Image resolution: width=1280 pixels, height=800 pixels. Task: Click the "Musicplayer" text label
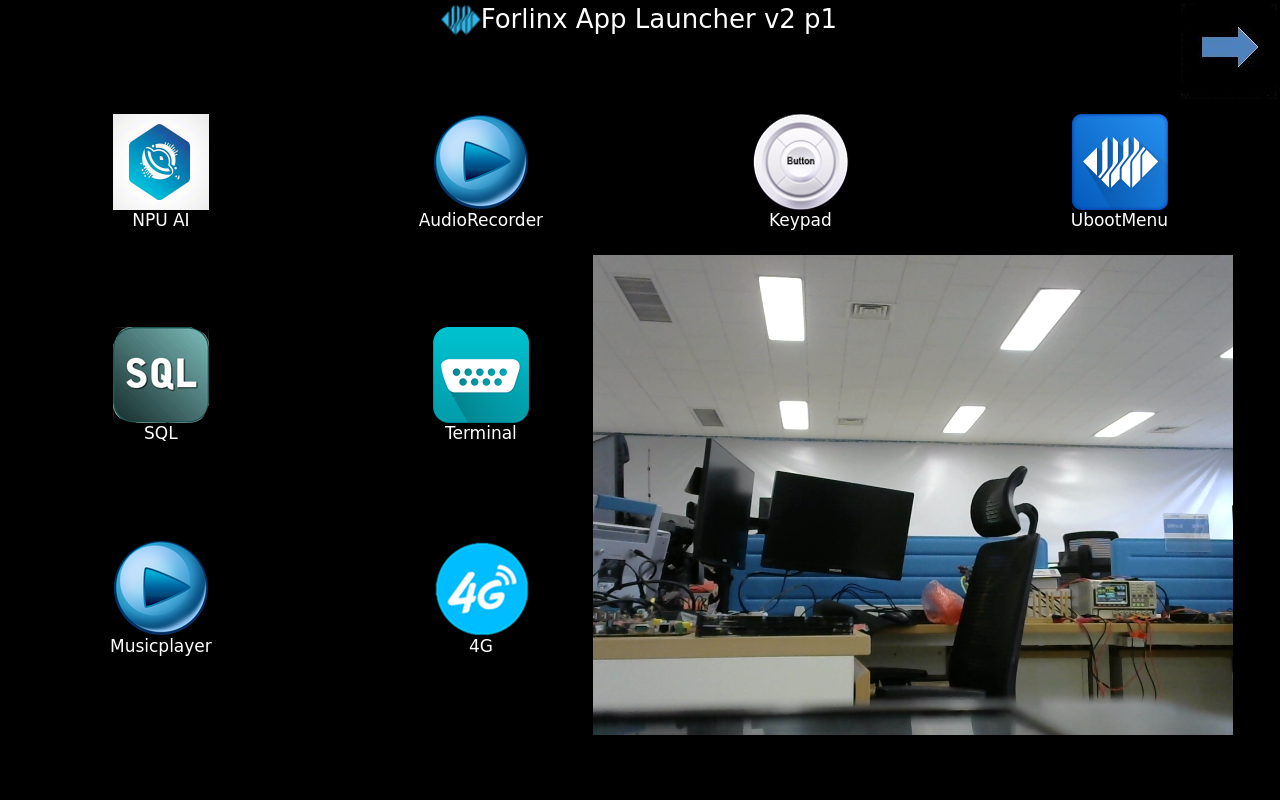click(x=161, y=646)
